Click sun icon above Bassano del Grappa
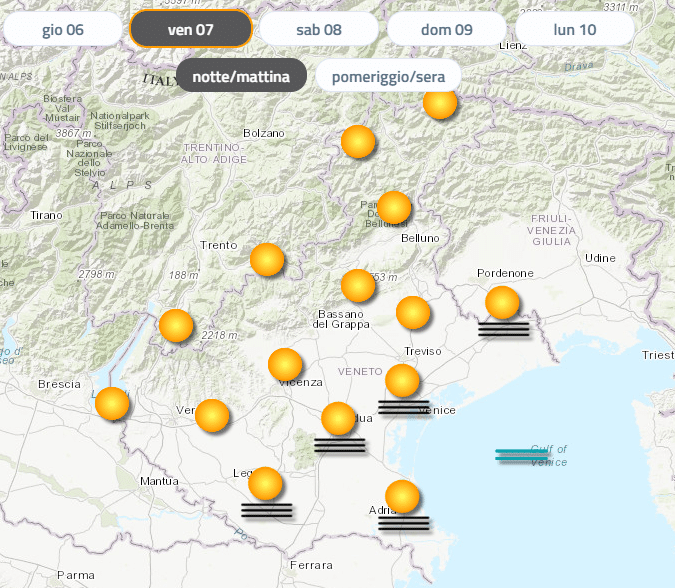This screenshot has height=588, width=675. (x=358, y=285)
